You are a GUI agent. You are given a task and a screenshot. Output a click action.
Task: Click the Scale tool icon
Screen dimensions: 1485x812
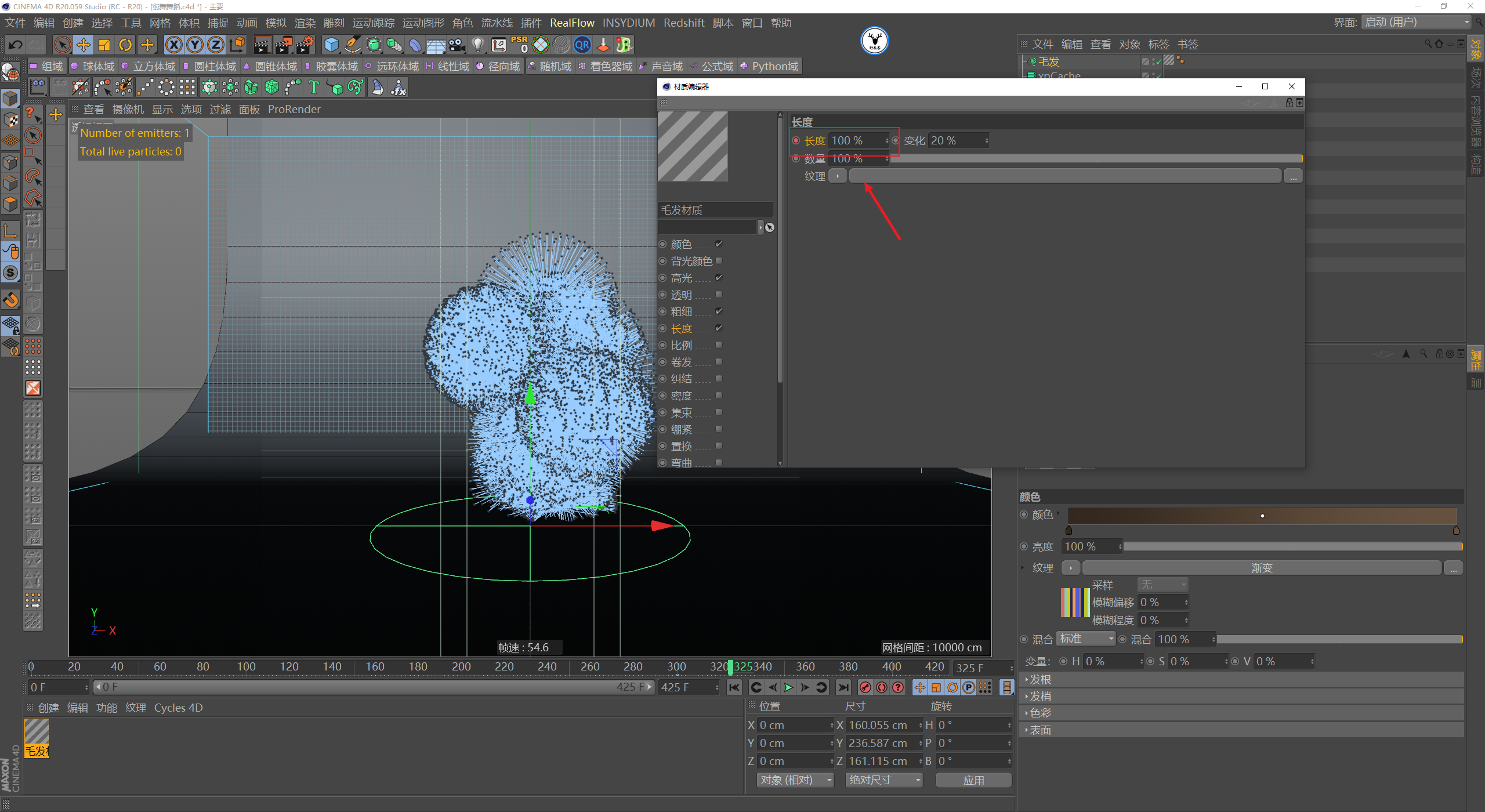point(104,45)
